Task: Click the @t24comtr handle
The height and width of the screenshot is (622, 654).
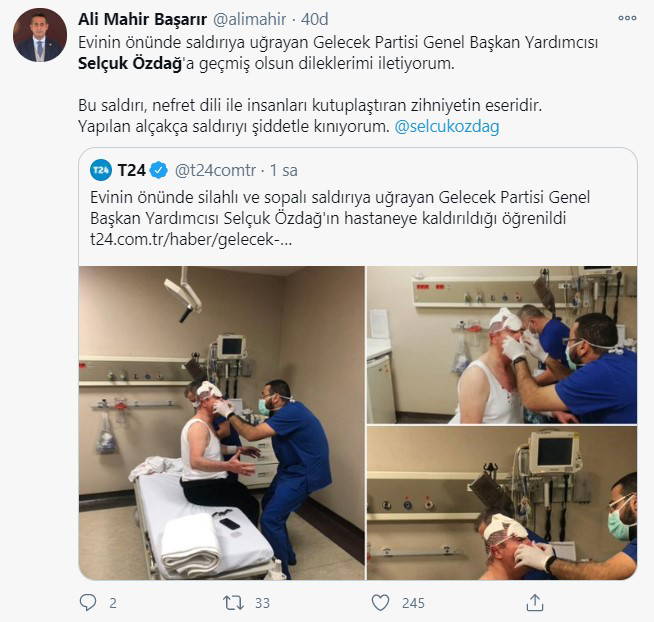Action: (x=215, y=170)
